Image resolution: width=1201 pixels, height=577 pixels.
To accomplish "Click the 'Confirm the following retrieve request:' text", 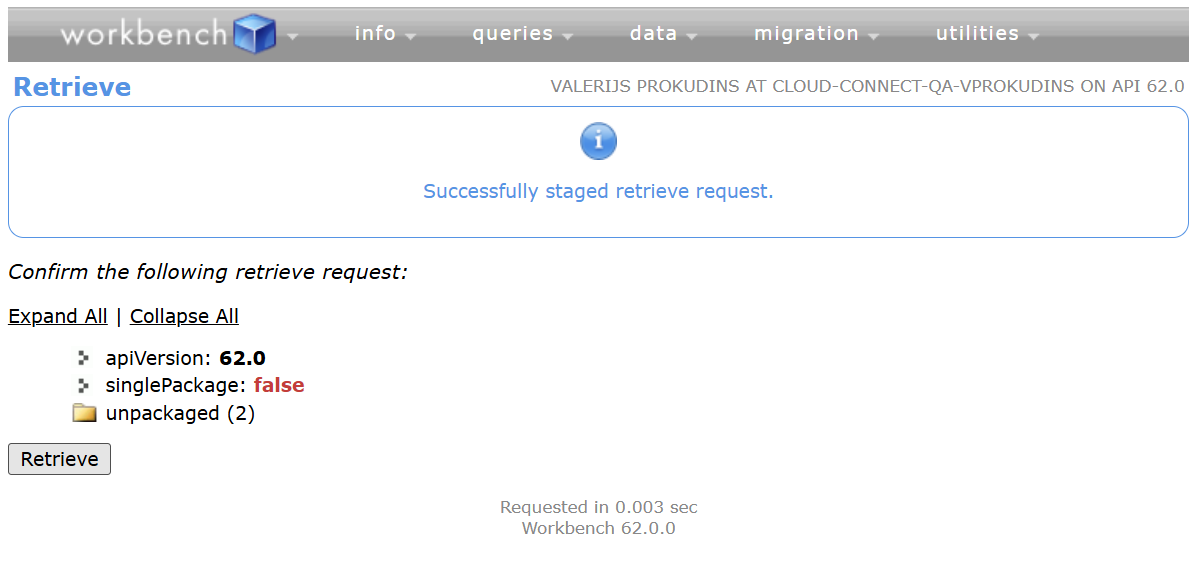I will pyautogui.click(x=208, y=272).
